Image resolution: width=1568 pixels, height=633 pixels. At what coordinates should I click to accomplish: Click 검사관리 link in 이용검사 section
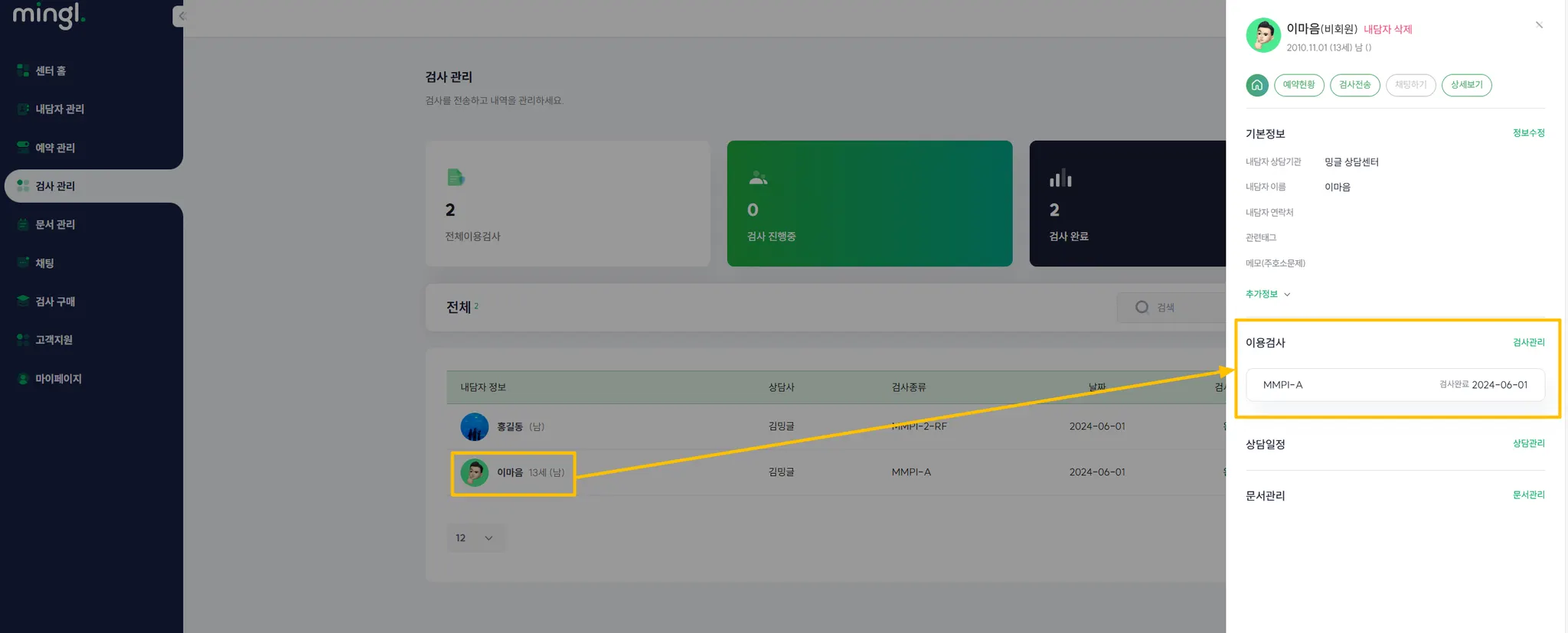click(1528, 342)
